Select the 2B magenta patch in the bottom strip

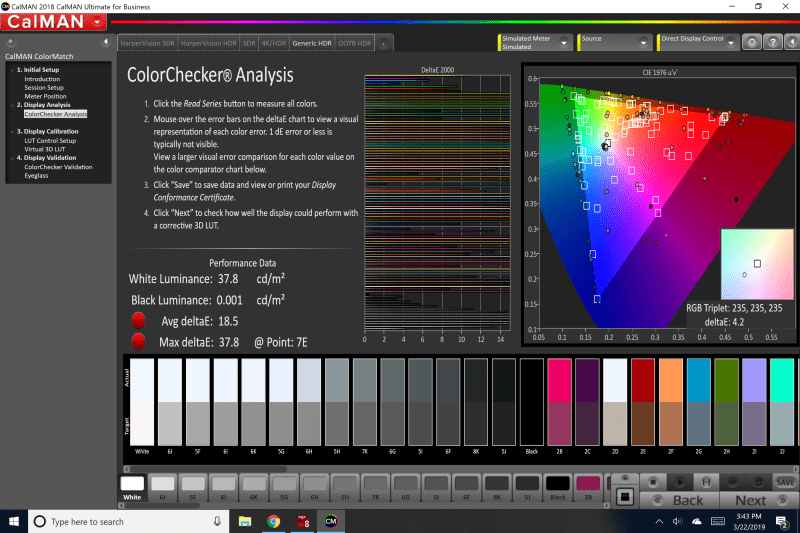pyautogui.click(x=588, y=488)
